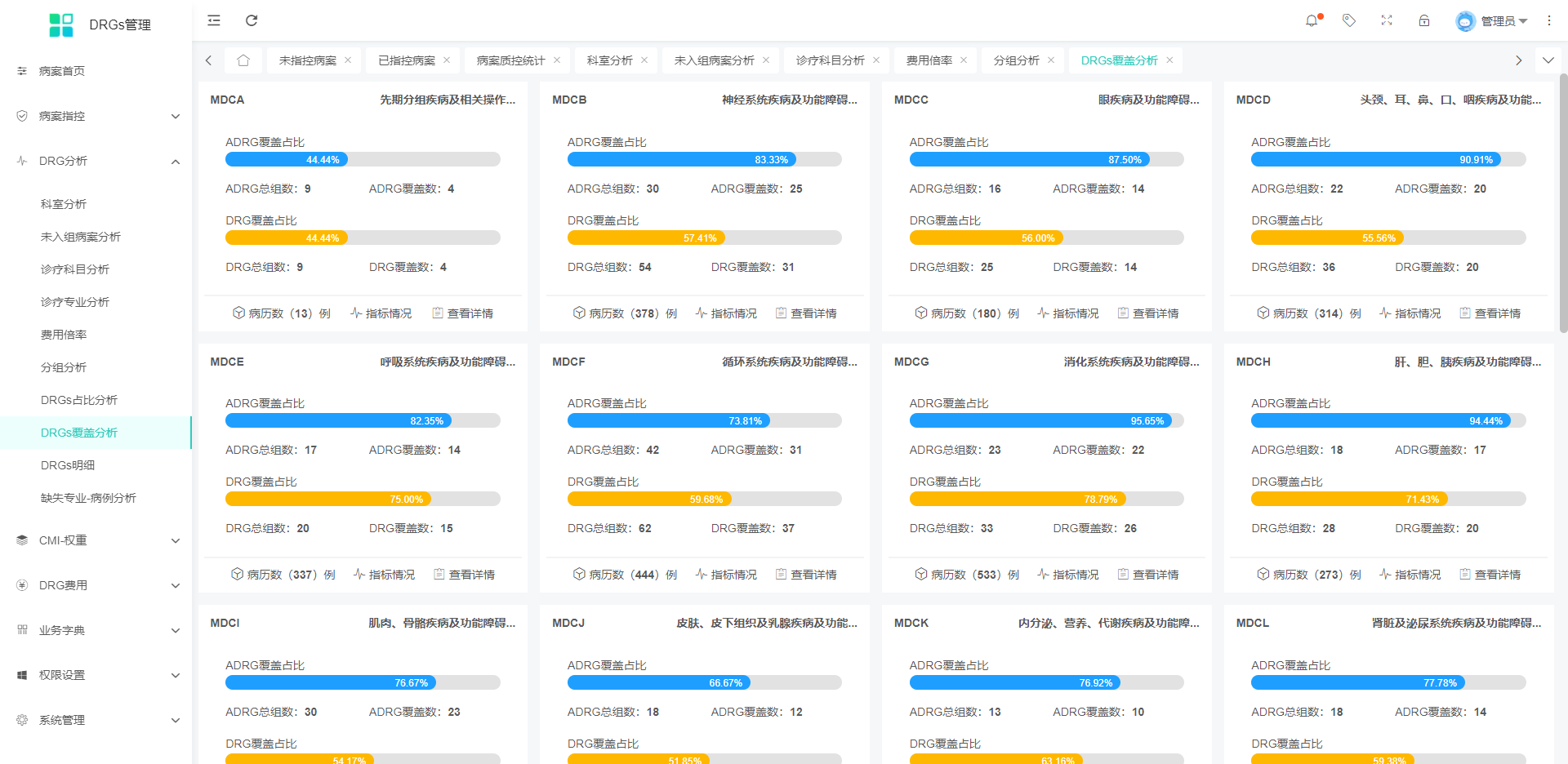Click 'DRG总组数: 62' in MDCF card

[609, 528]
